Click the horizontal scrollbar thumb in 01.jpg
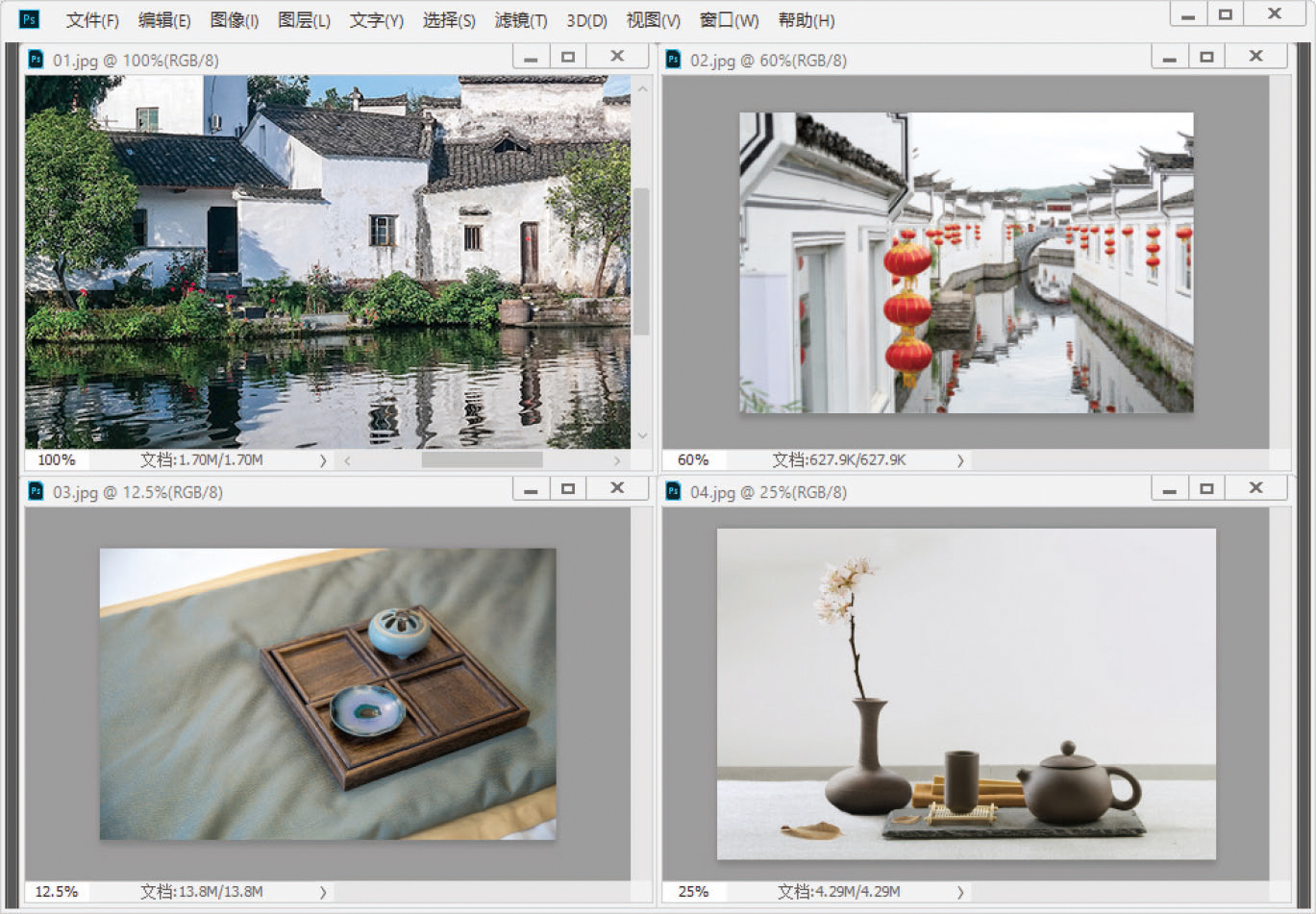 (482, 460)
